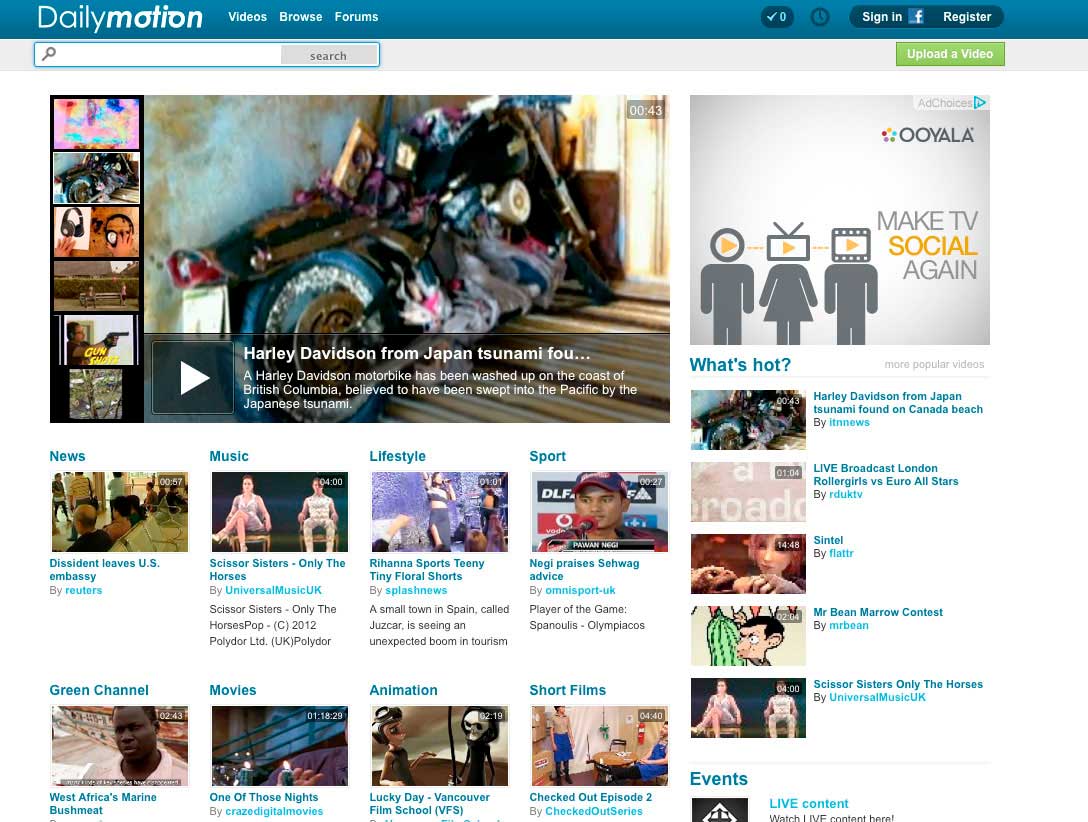This screenshot has width=1088, height=822.
Task: Open the Mr Bean Marrow Contest thumbnail
Action: coord(747,636)
